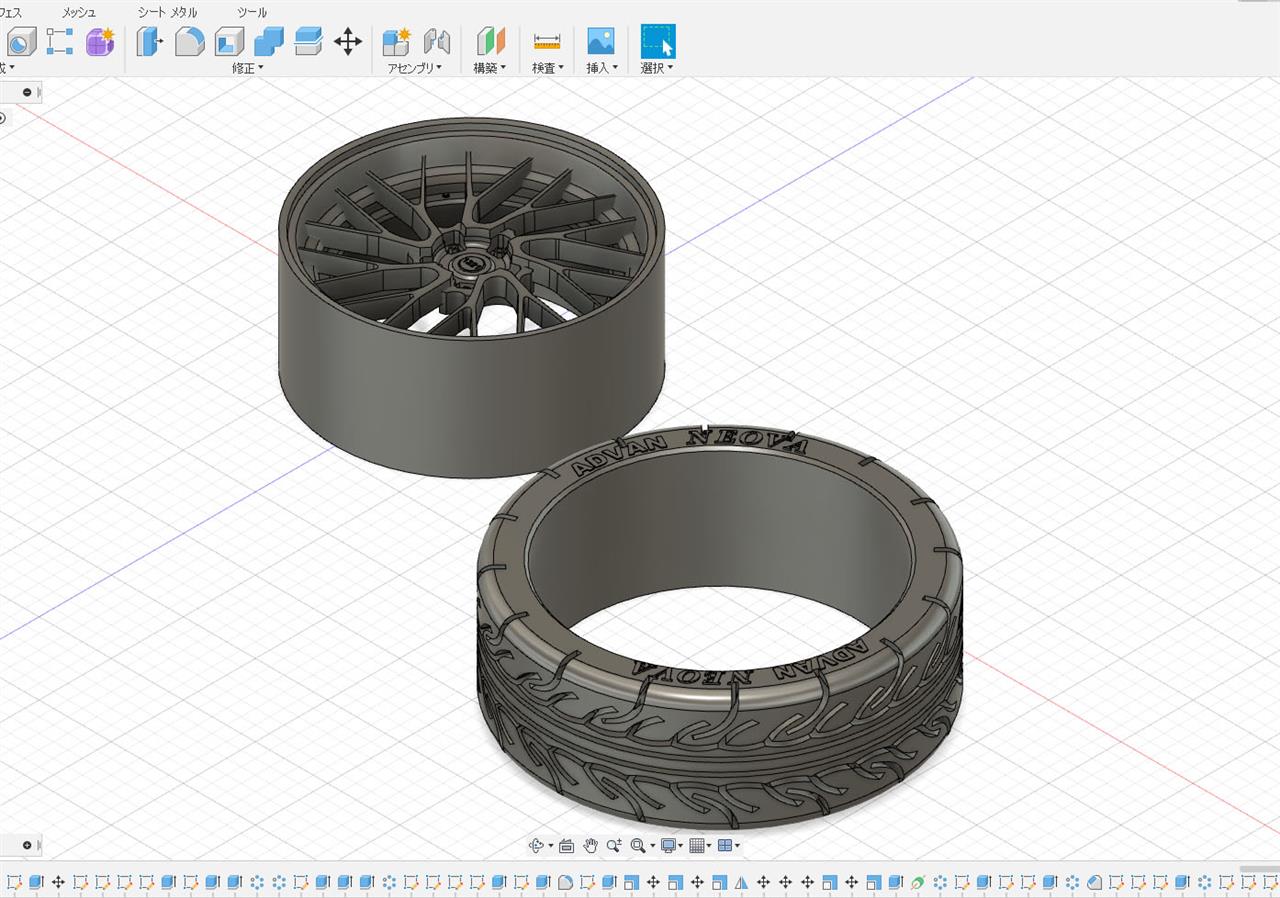Activate the Select tool icon
Screen dimensions: 1280x898
658,42
